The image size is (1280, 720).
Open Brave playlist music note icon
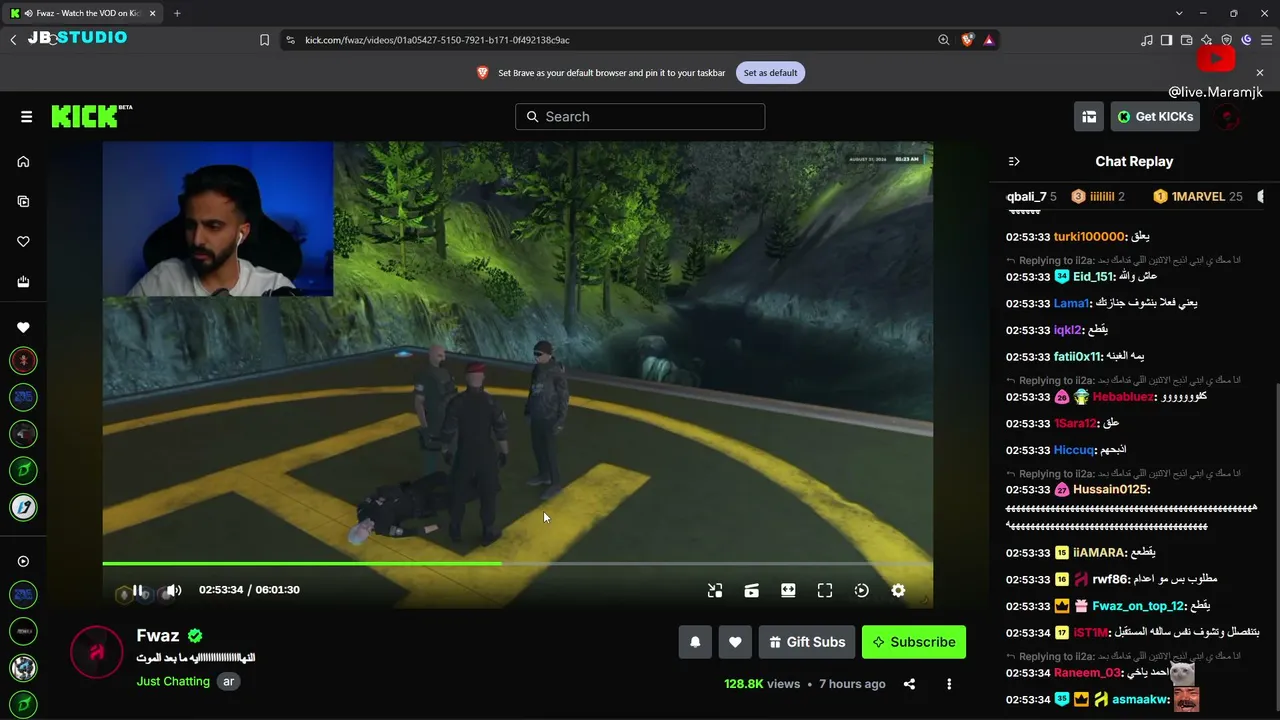pos(1146,40)
